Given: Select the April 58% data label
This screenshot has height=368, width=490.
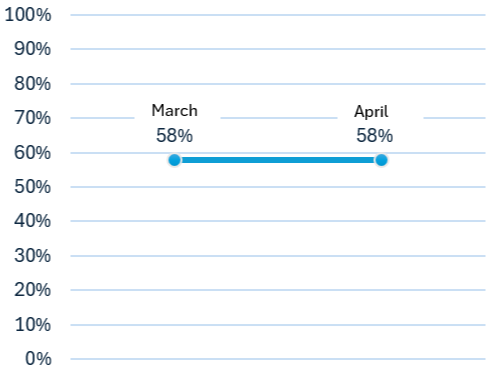Looking at the screenshot, I should click(374, 135).
